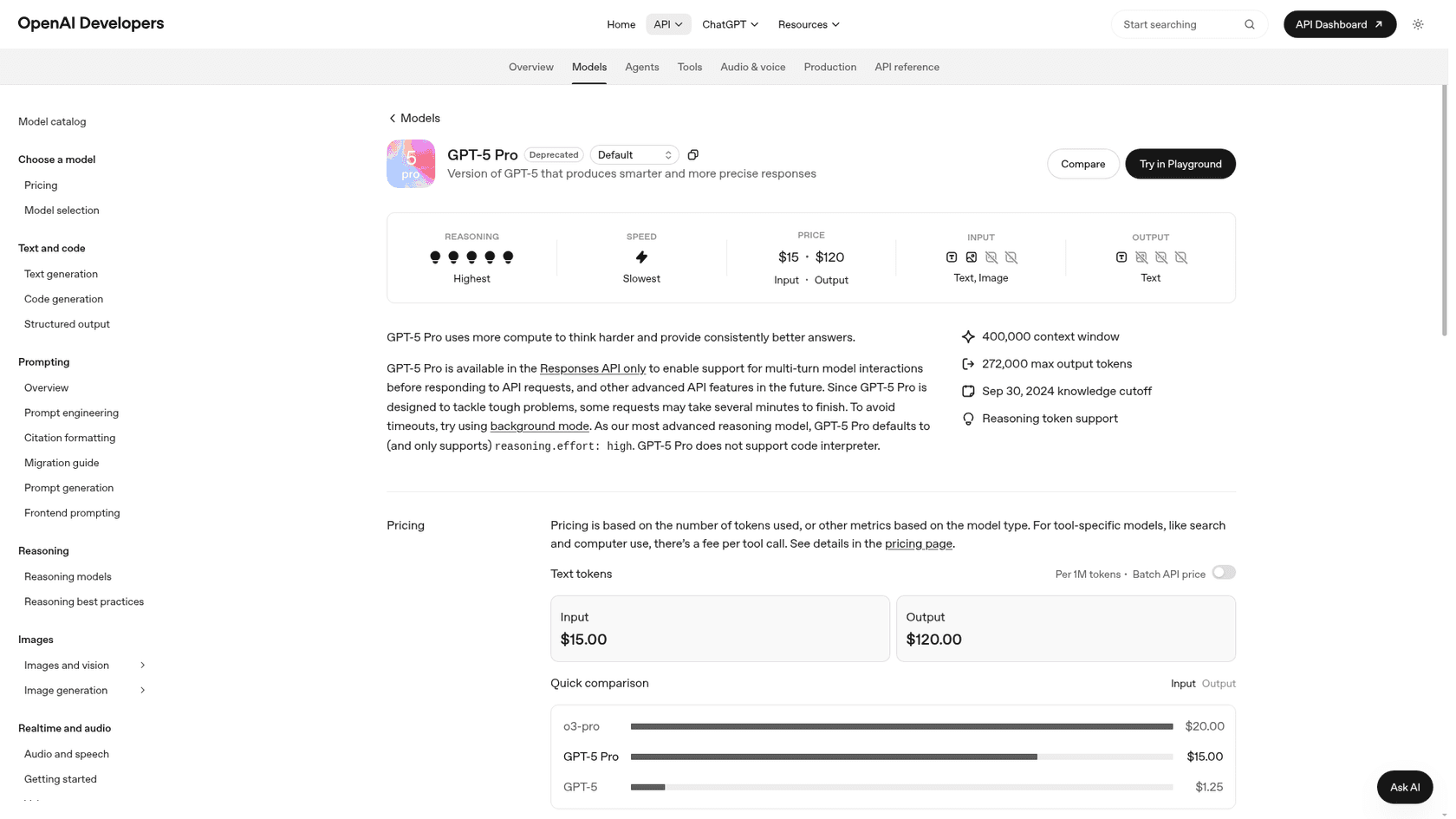The height and width of the screenshot is (819, 1456).
Task: Toggle the light/dark theme sun icon
Action: [1418, 24]
